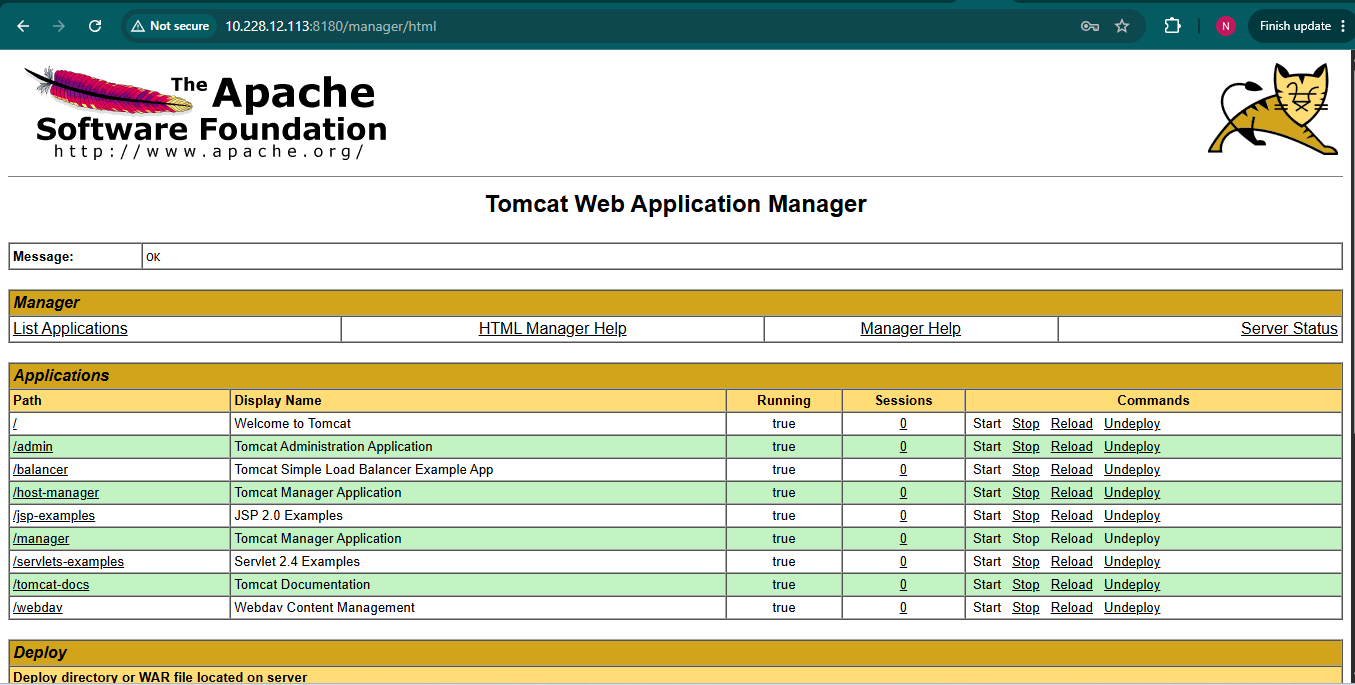Viewport: 1355px width, 685px height.
Task: Open the saved password key icon
Action: pos(1090,26)
